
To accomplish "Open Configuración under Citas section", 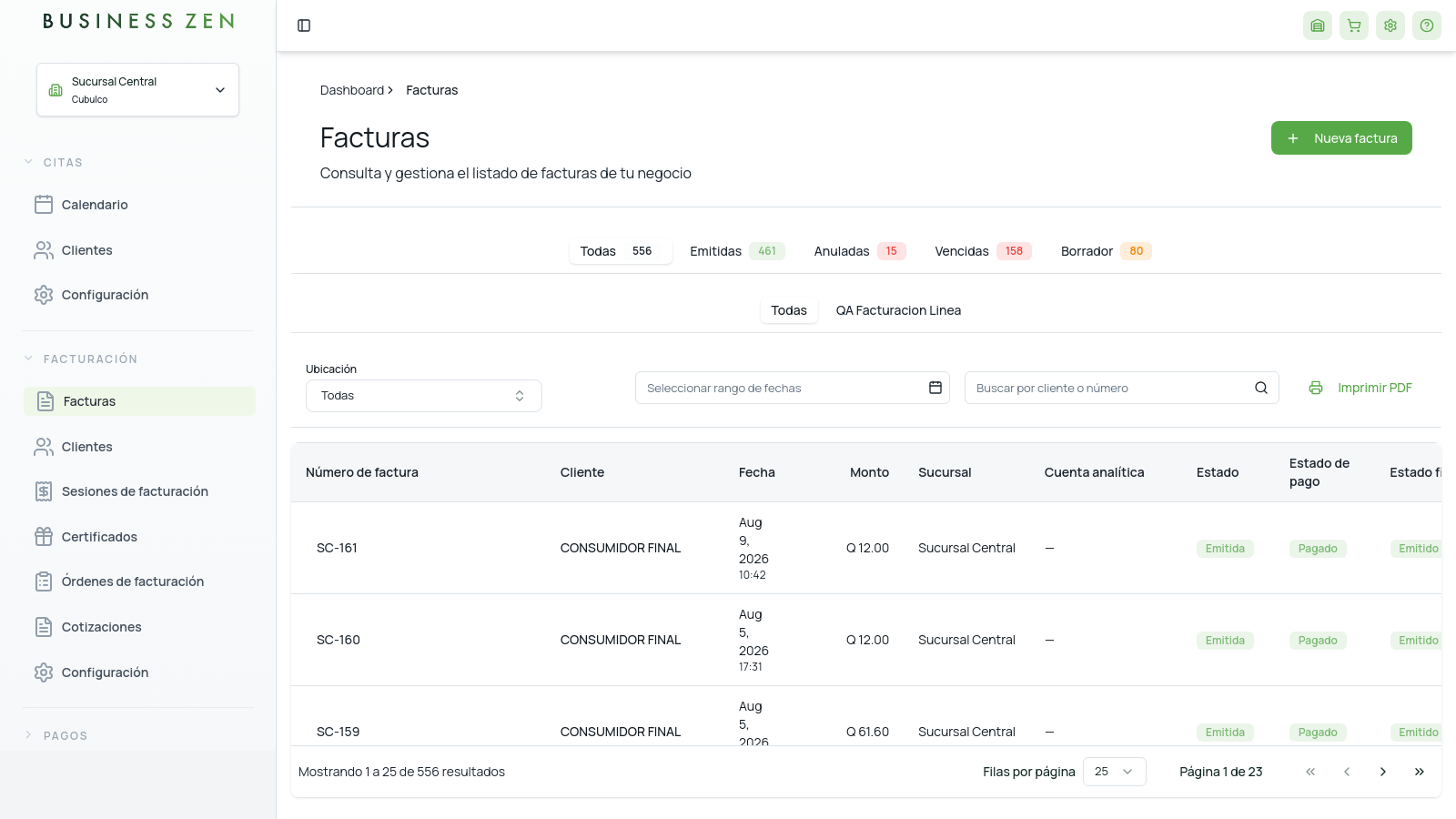I will [139, 295].
